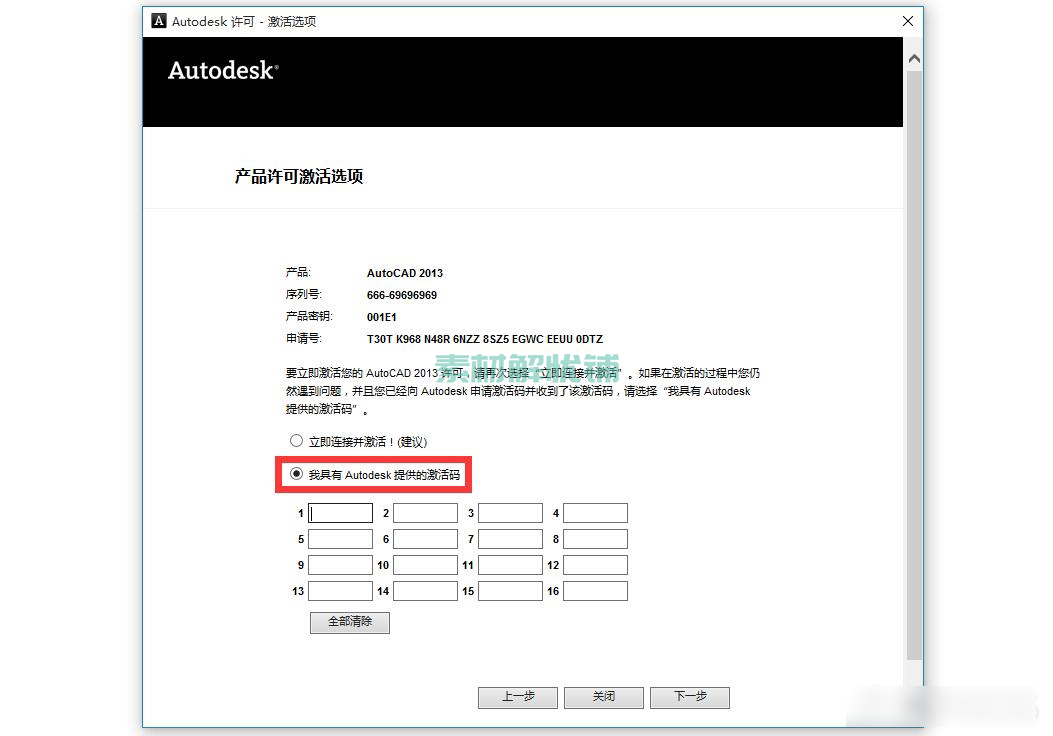The width and height of the screenshot is (1053, 736).
Task: Focus activation code field 3
Action: click(510, 513)
